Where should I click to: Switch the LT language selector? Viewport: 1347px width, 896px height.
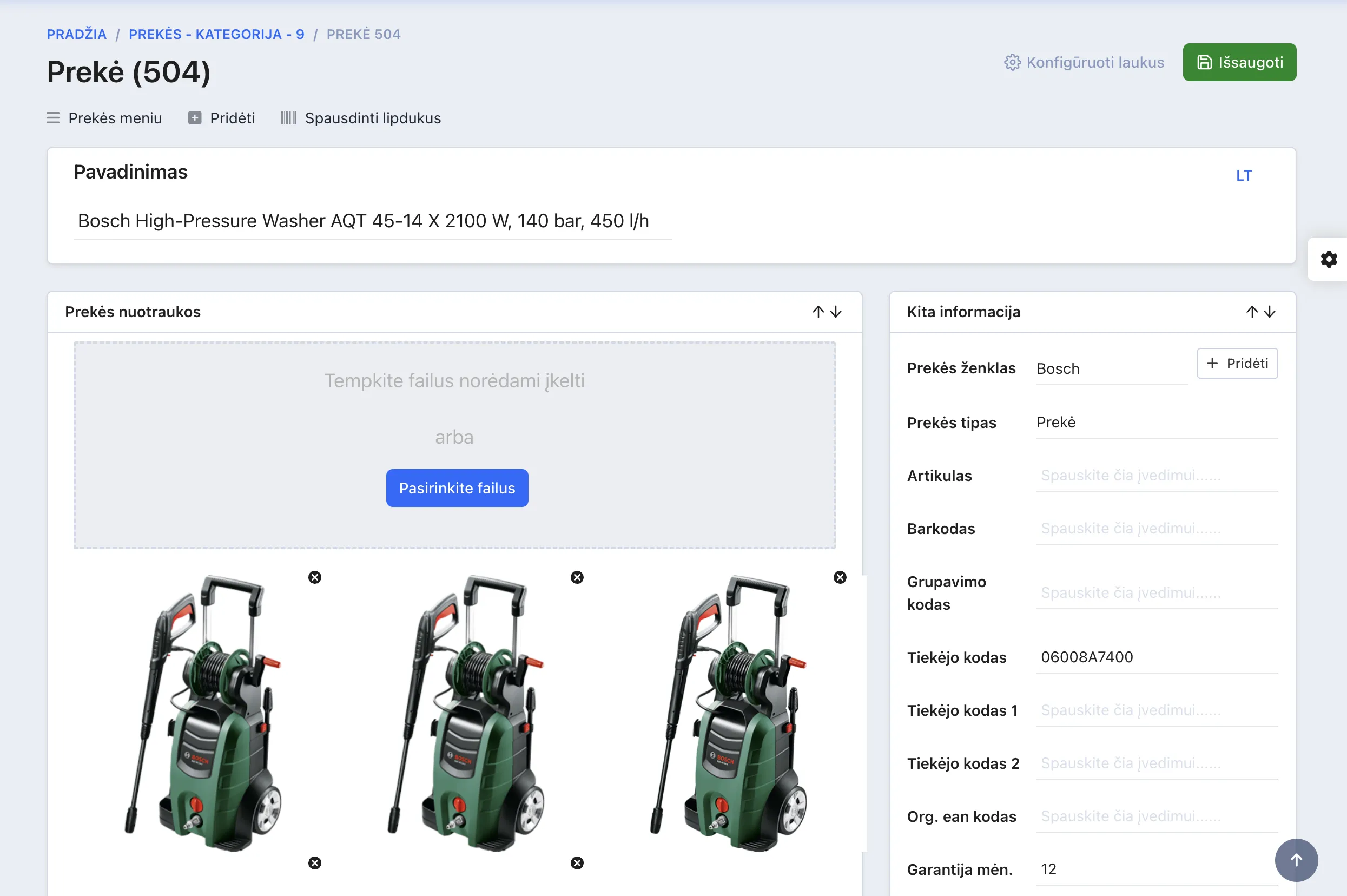(1244, 176)
